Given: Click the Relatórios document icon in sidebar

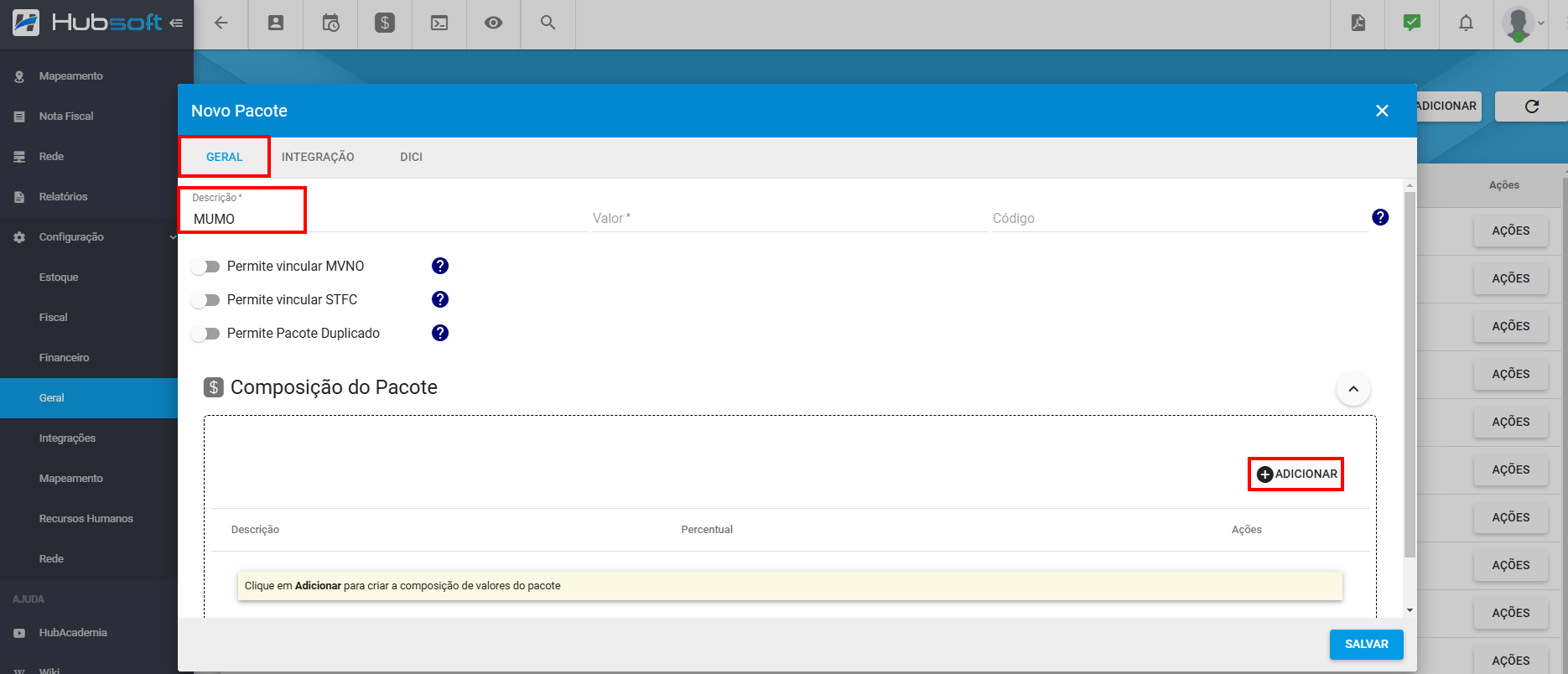Looking at the screenshot, I should click(19, 197).
